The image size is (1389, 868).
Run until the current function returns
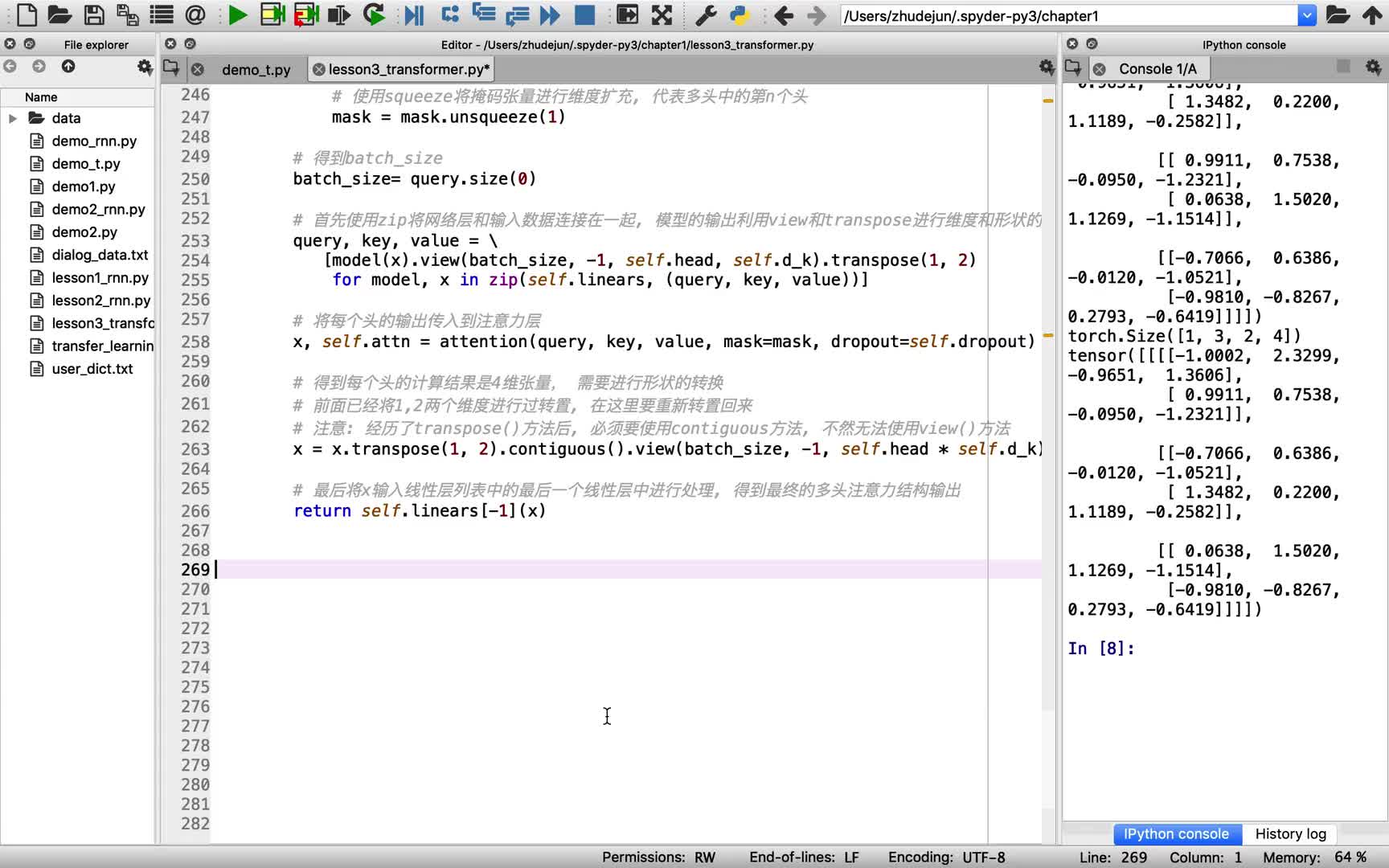tap(518, 14)
